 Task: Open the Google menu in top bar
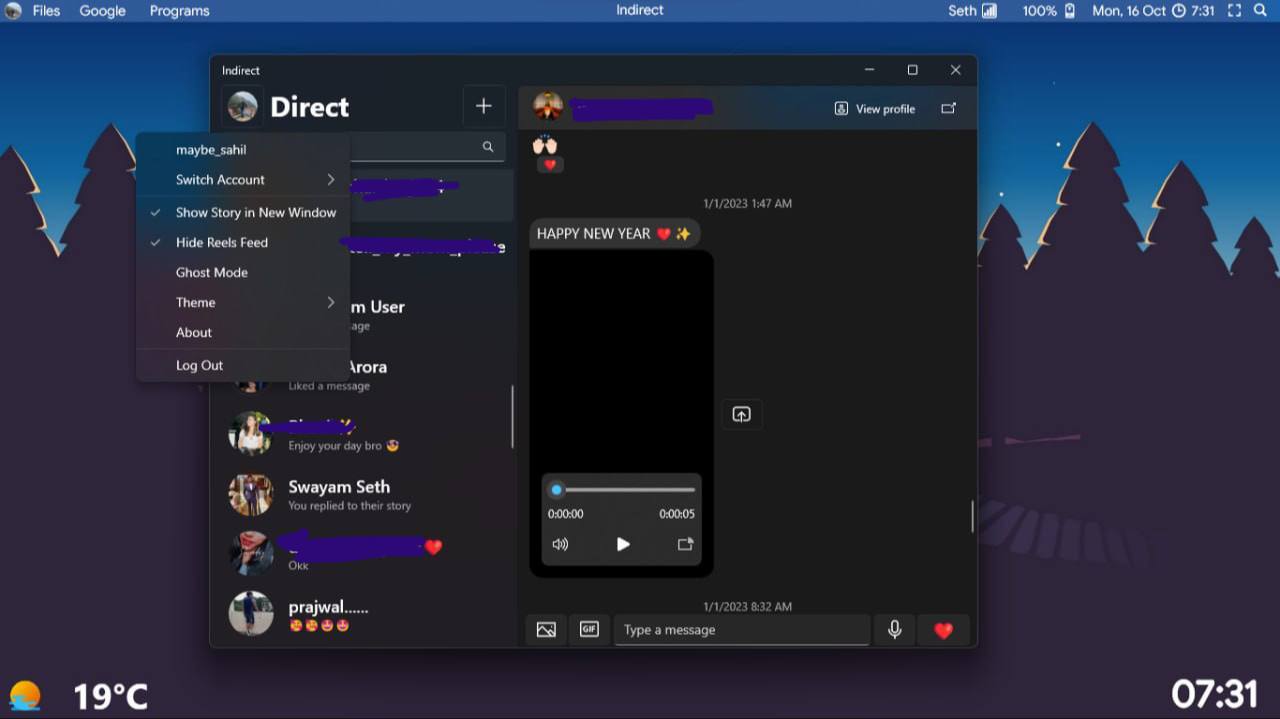pos(103,11)
